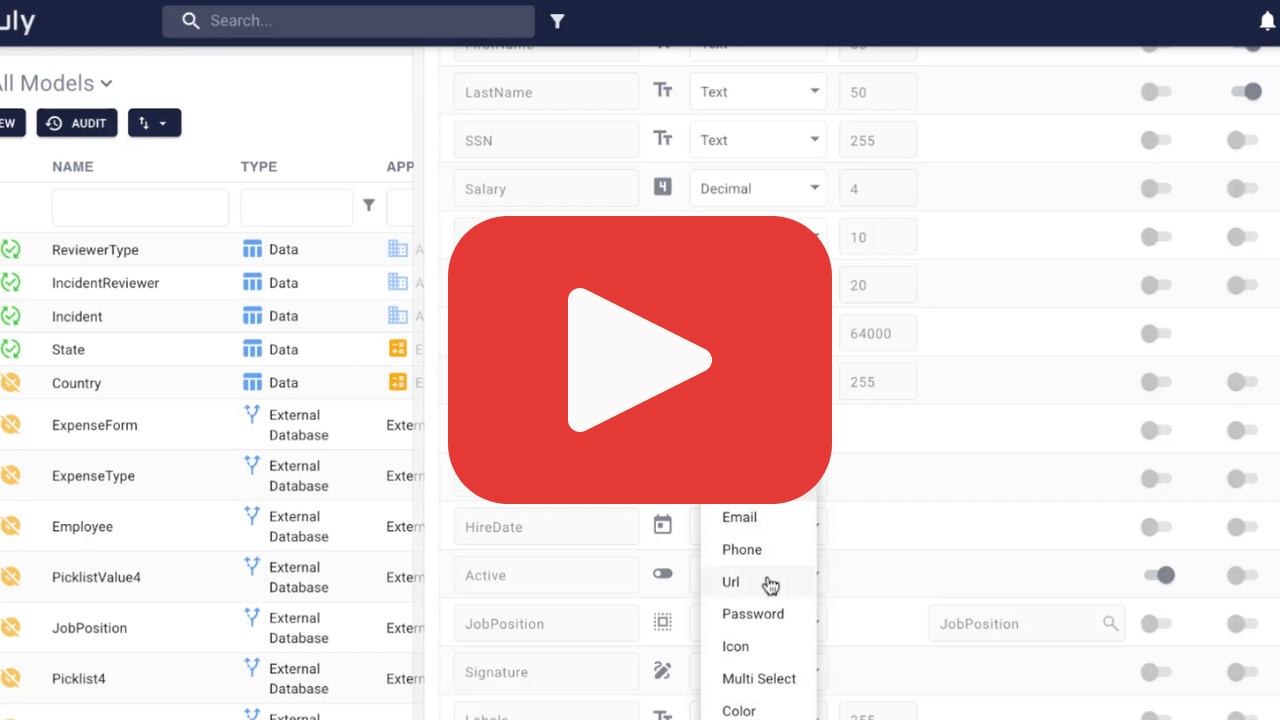The image size is (1280, 720).
Task: Click the External Database icon in ExpenseForm row
Action: tap(252, 414)
